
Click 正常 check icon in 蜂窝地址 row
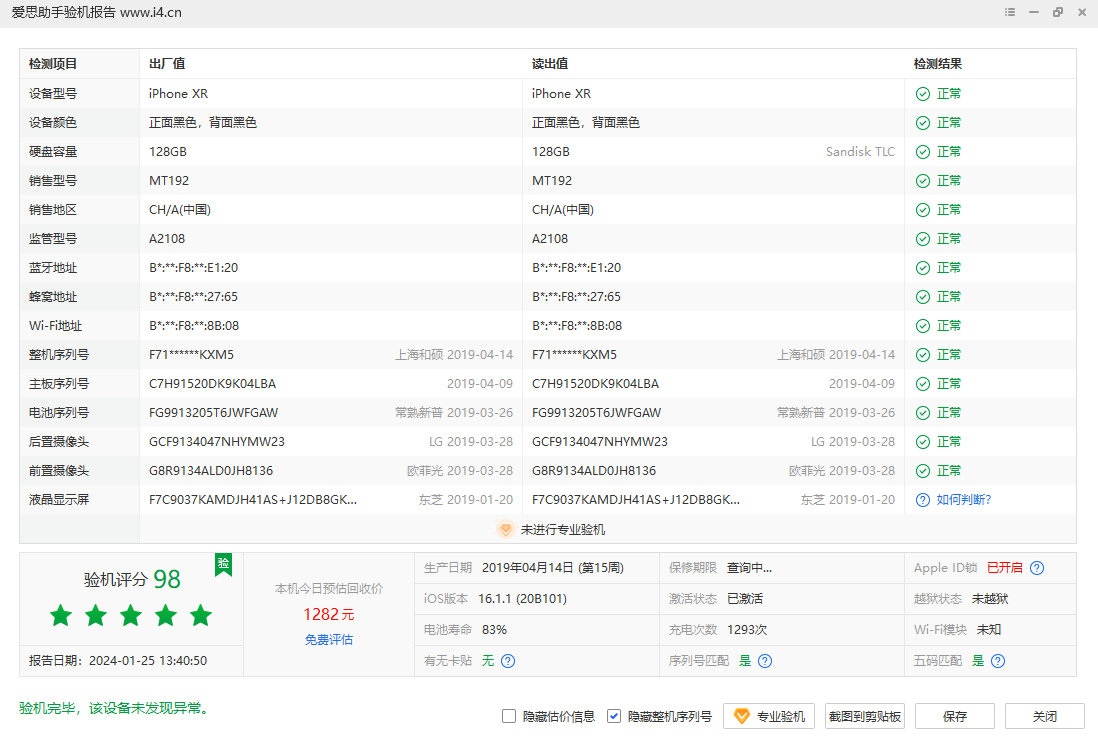[x=923, y=297]
